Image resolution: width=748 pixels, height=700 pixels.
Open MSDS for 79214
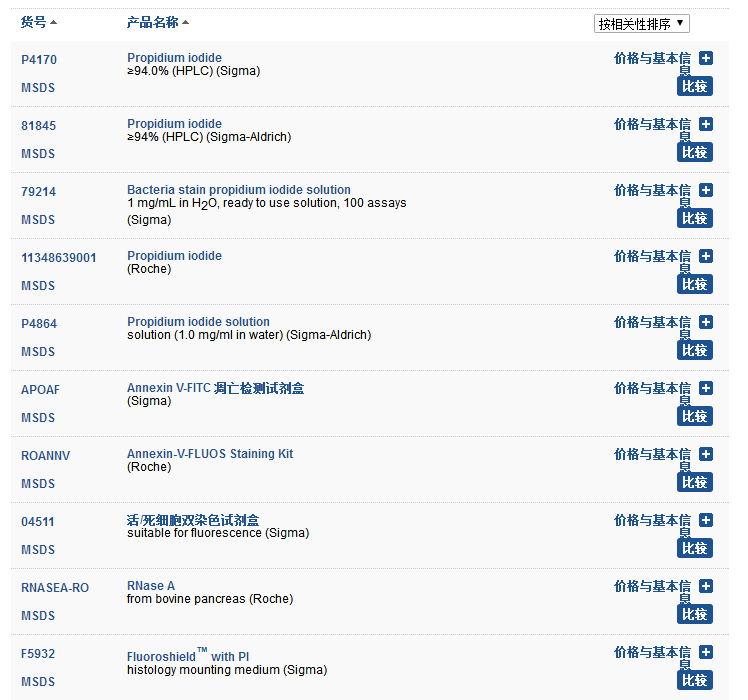click(38, 219)
